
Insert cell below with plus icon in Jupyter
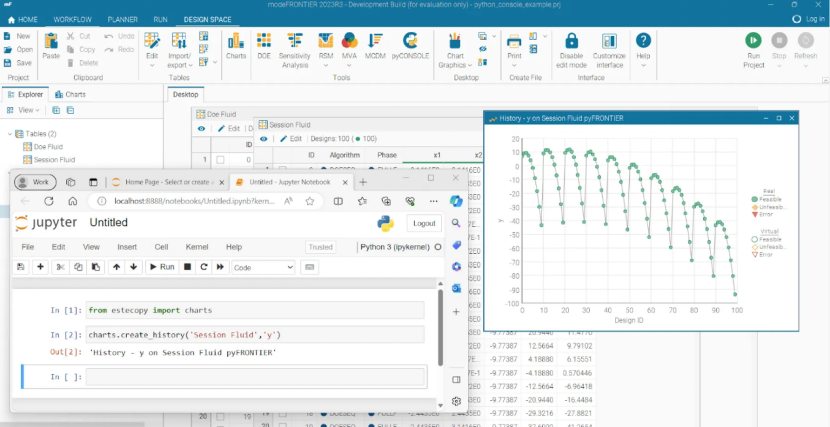point(40,267)
